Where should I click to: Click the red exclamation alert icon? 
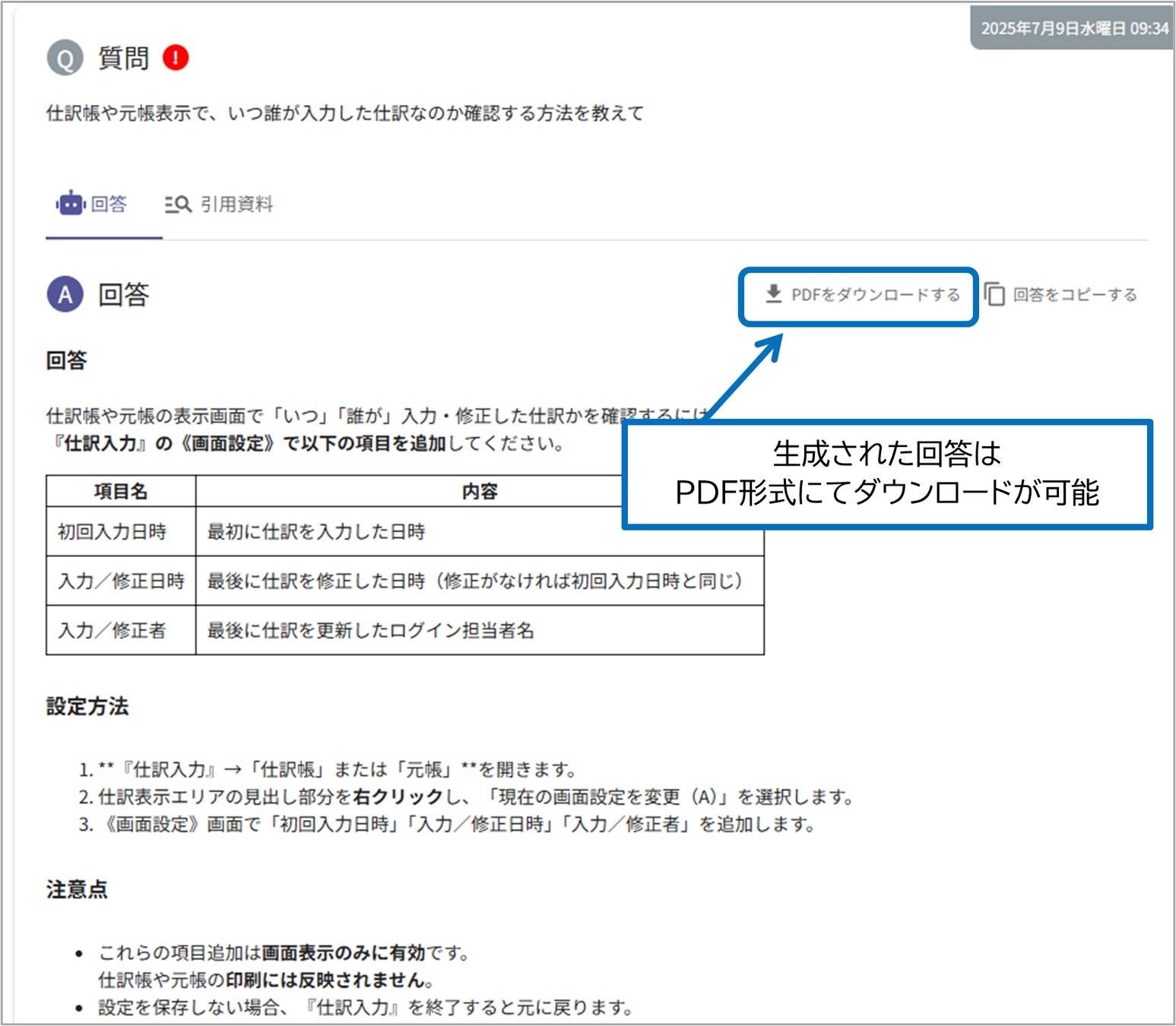(x=176, y=58)
